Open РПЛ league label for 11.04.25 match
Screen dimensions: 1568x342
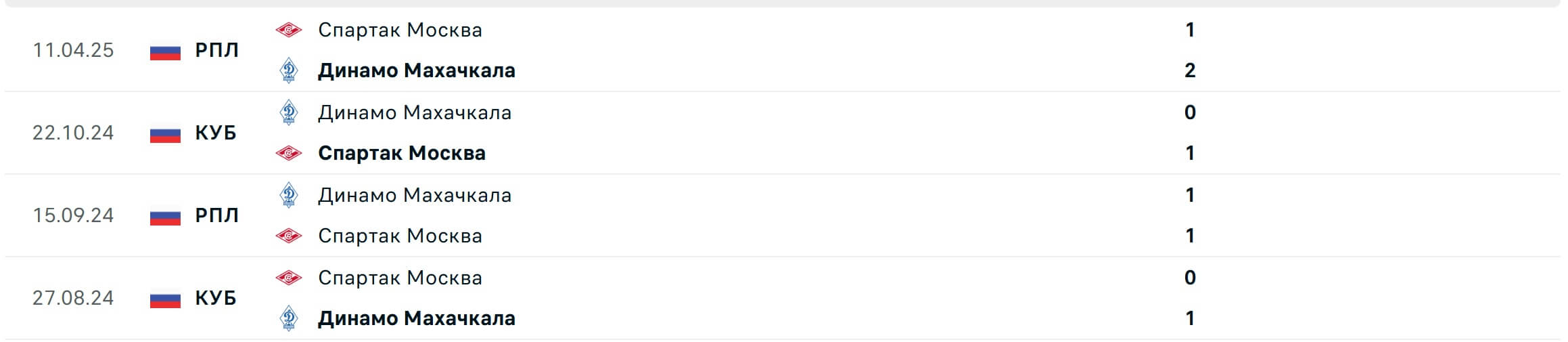(x=217, y=50)
